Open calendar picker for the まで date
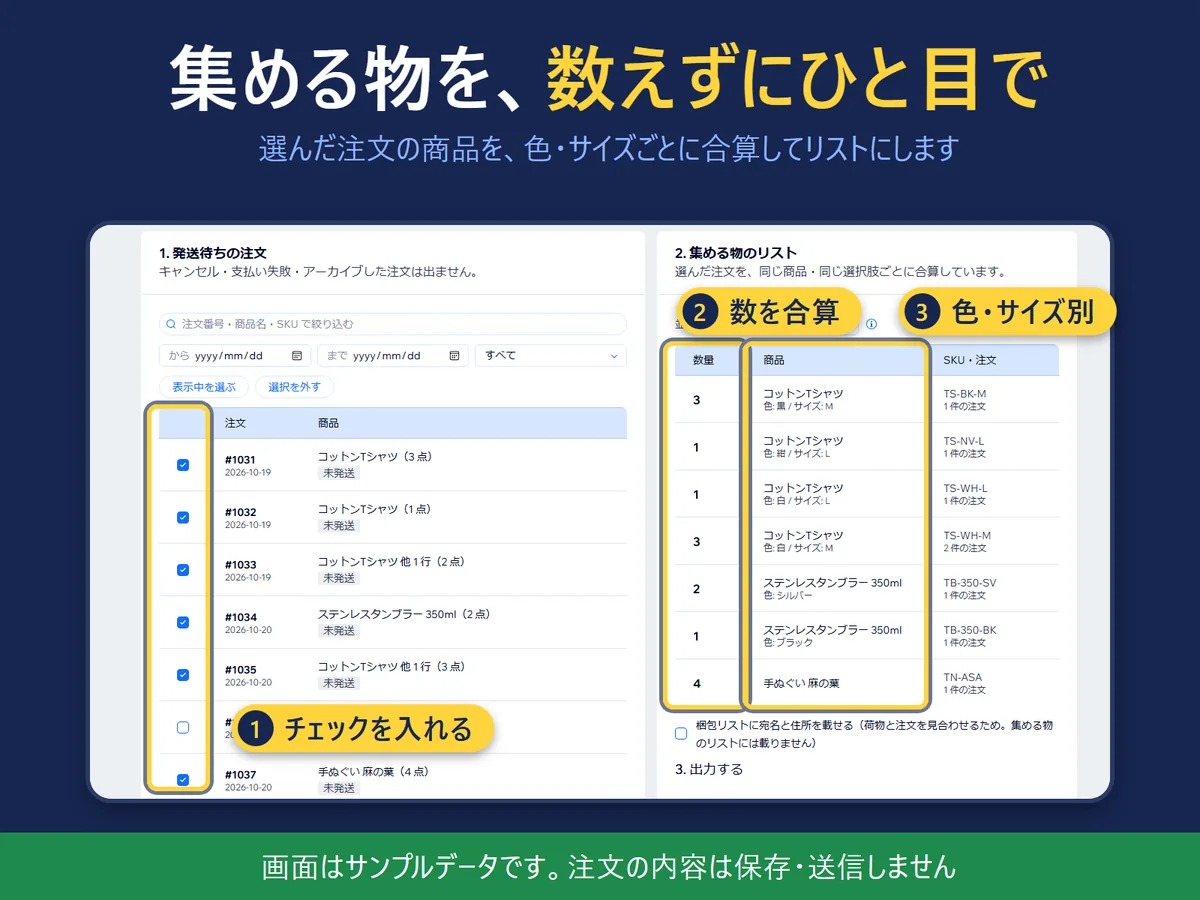This screenshot has height=900, width=1200. [x=454, y=356]
